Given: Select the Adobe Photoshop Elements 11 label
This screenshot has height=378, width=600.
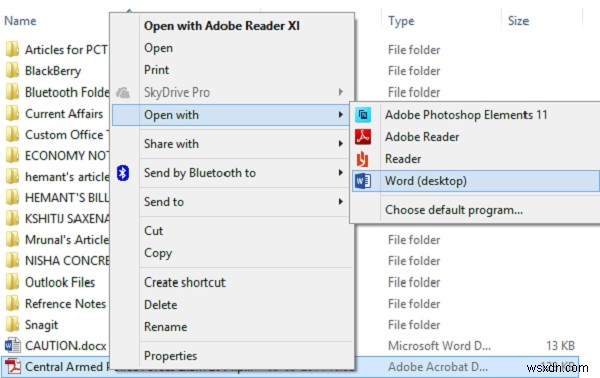Looking at the screenshot, I should coord(466,115).
